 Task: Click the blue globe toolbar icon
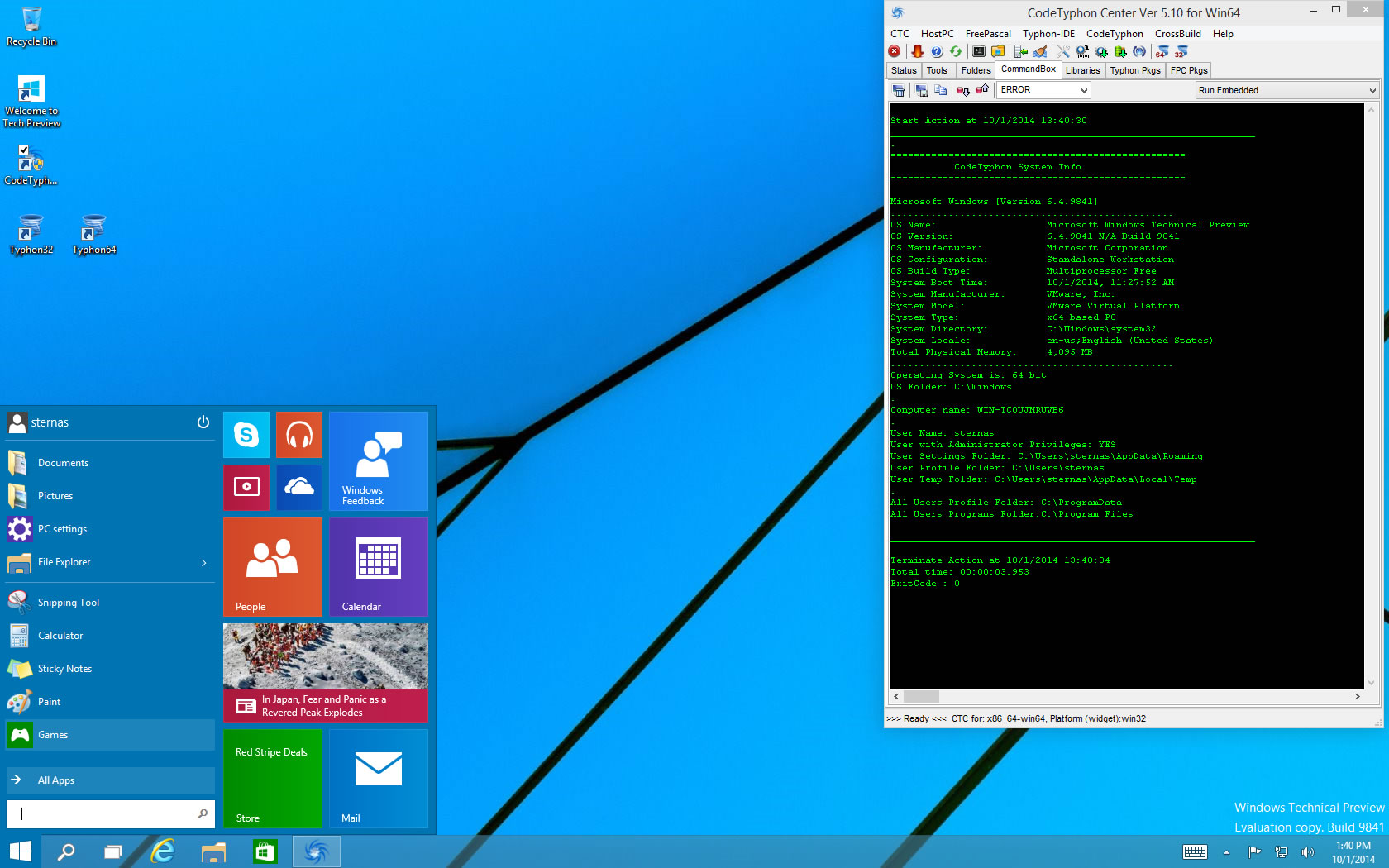point(1139,51)
